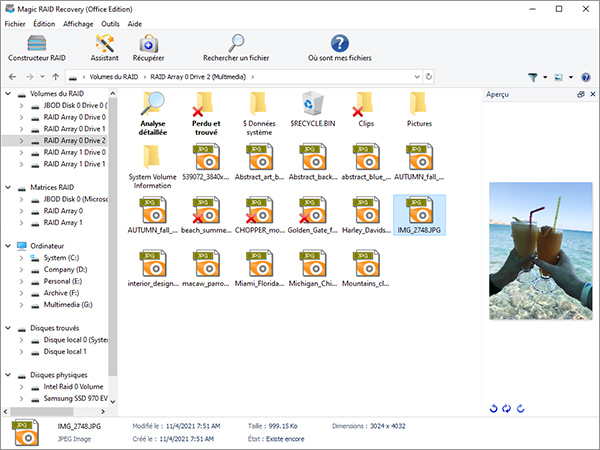600x450 pixels.
Task: Close the Aperçu preview panel
Action: tap(593, 94)
